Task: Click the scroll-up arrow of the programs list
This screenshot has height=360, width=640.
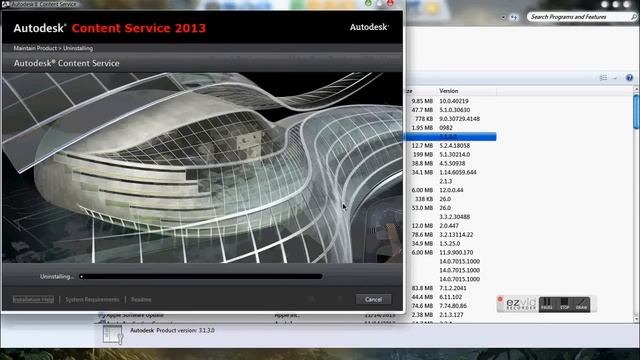Action: point(636,89)
